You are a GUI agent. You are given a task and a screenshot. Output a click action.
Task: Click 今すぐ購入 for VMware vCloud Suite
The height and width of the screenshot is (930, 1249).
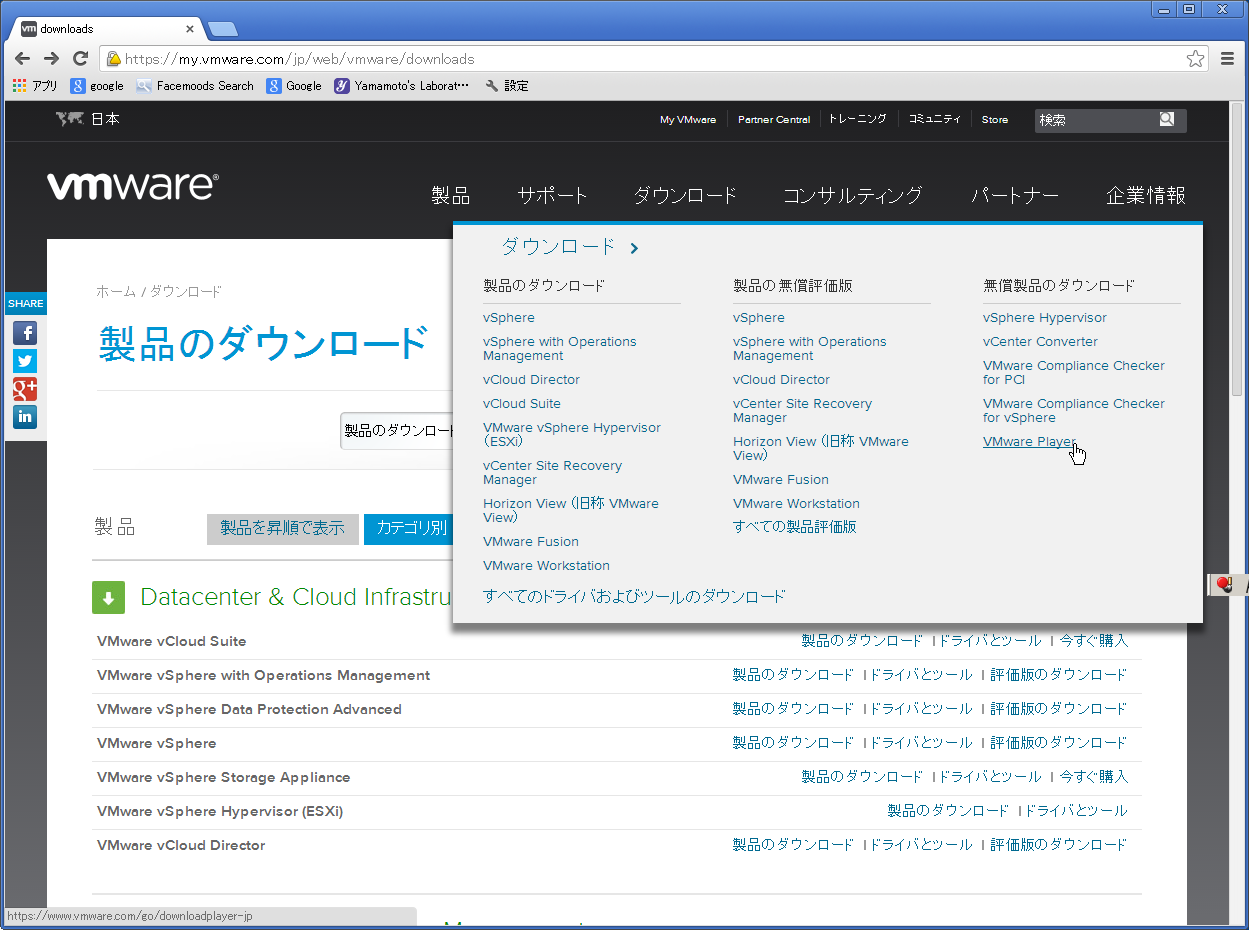1094,641
